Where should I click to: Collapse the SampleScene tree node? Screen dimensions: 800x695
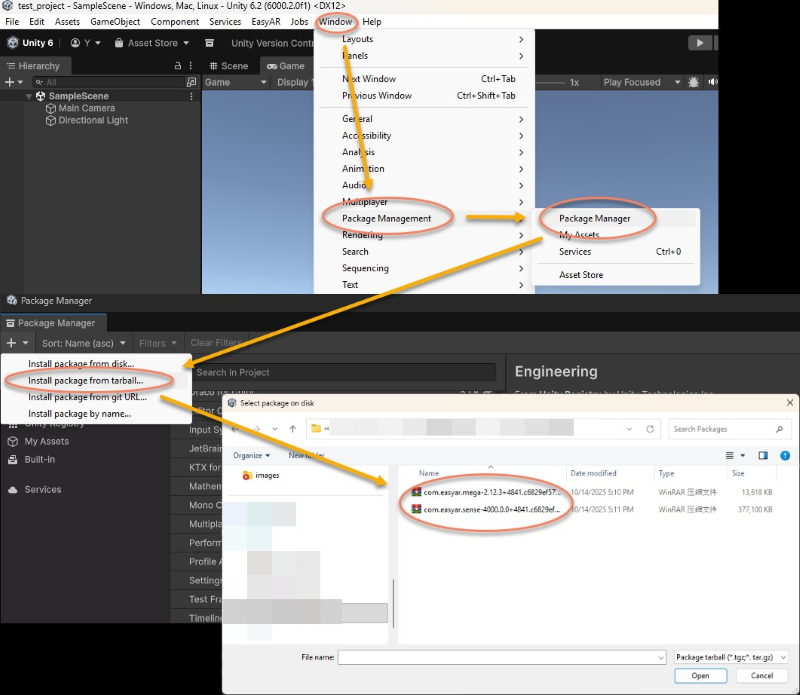[x=29, y=96]
